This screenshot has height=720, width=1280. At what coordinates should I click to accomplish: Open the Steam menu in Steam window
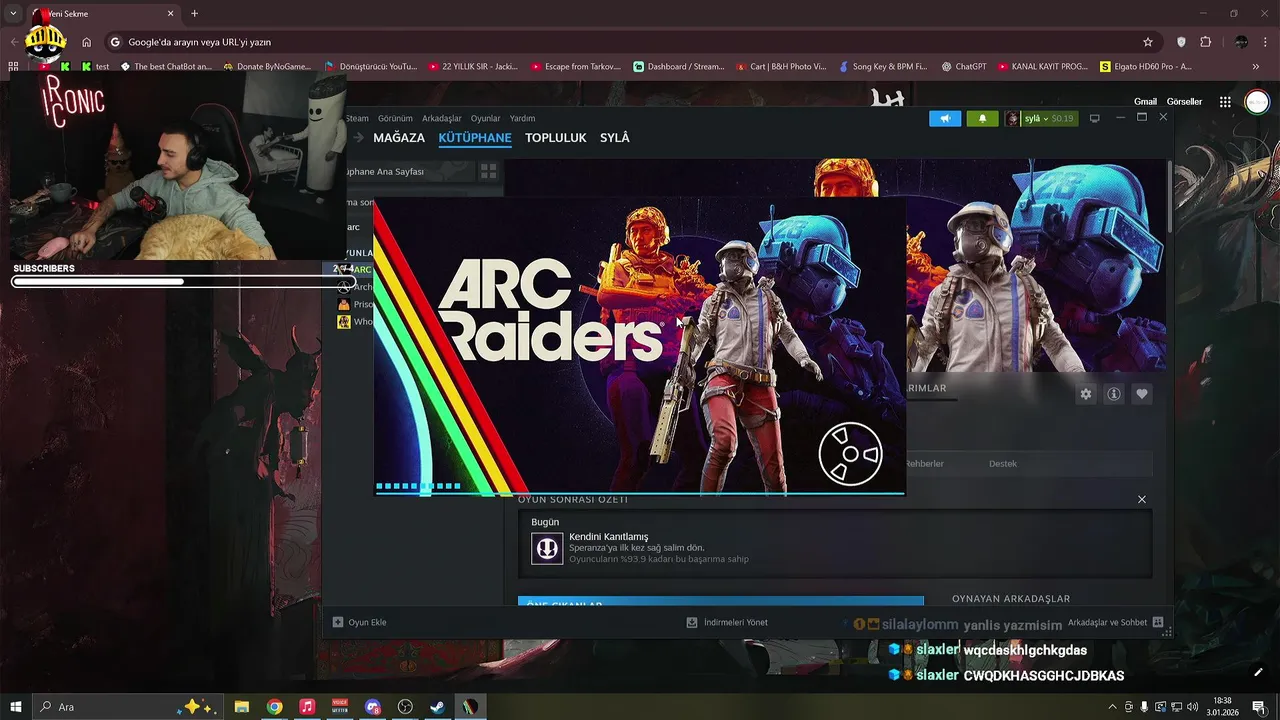(x=357, y=118)
